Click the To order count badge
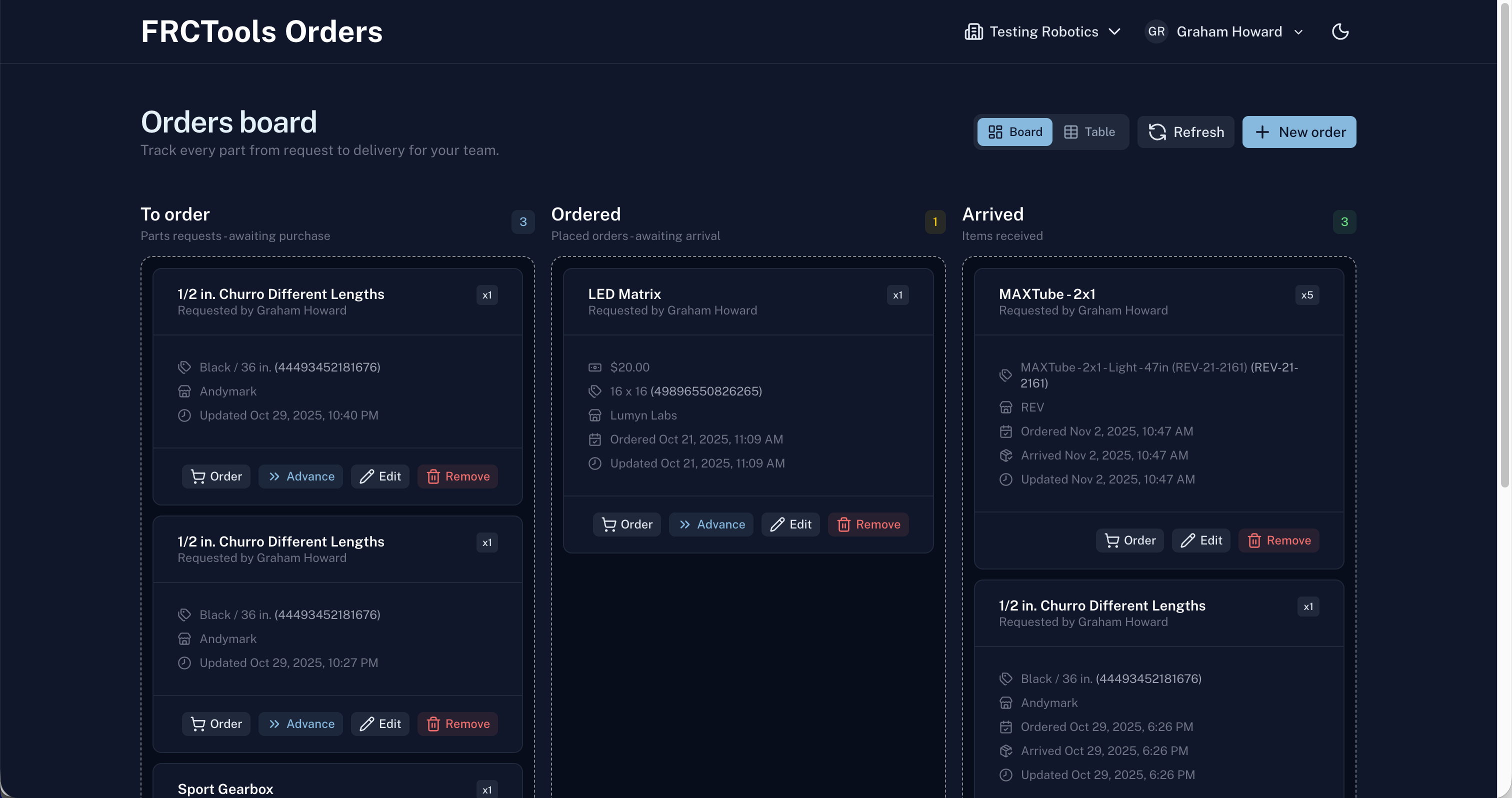This screenshot has height=798, width=1512. pyautogui.click(x=522, y=222)
